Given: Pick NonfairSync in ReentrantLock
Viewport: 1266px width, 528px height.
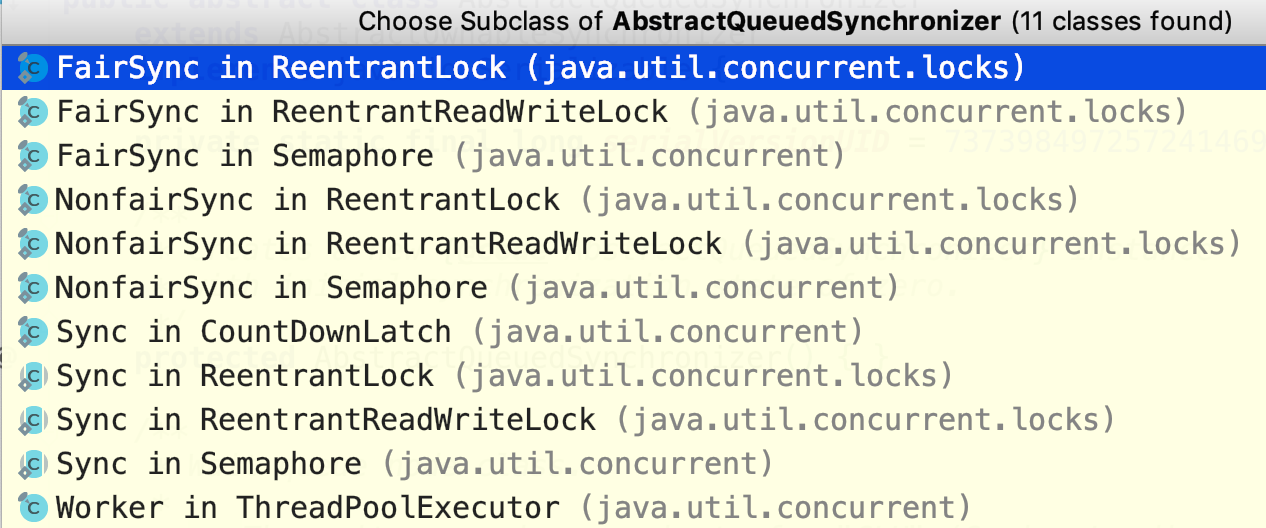Looking at the screenshot, I should 633,200.
